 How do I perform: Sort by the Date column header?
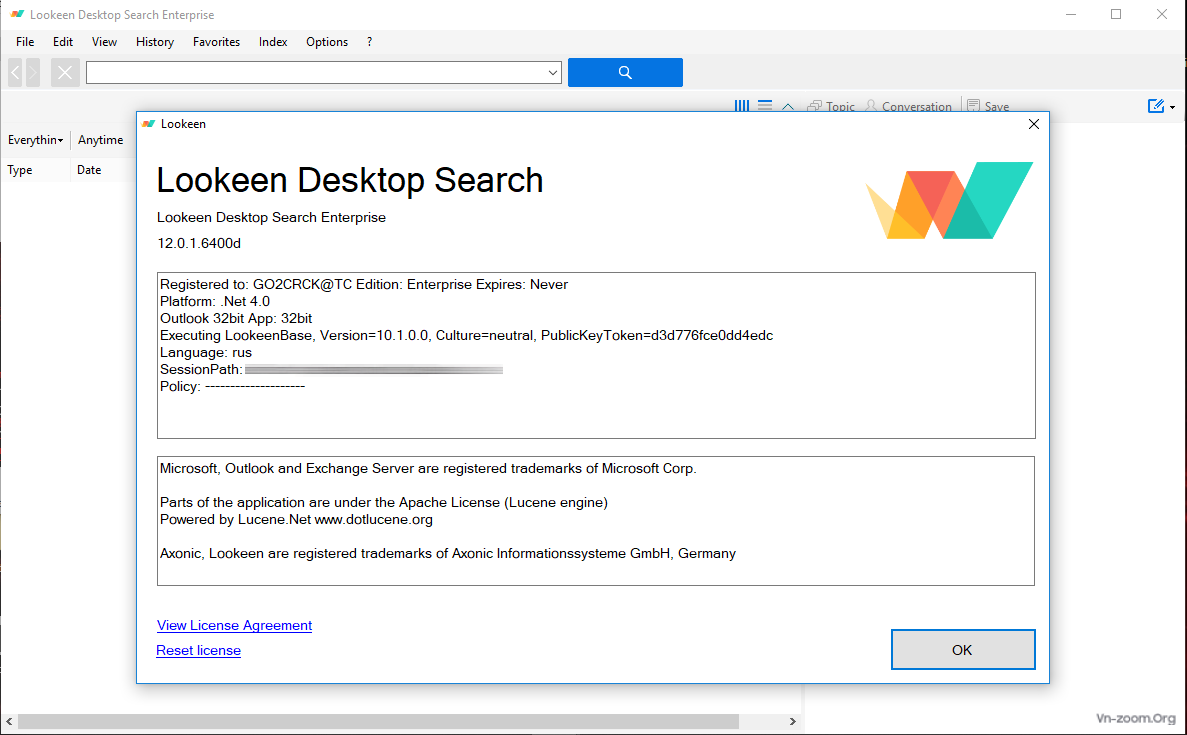89,170
